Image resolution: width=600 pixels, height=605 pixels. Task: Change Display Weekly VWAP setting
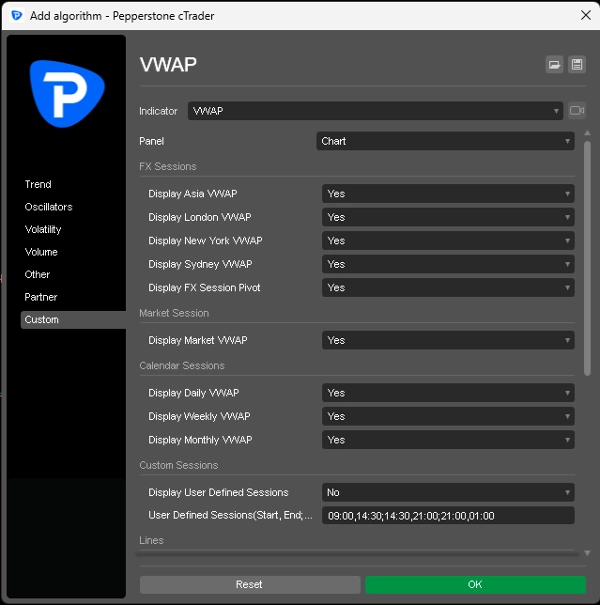[x=448, y=416]
